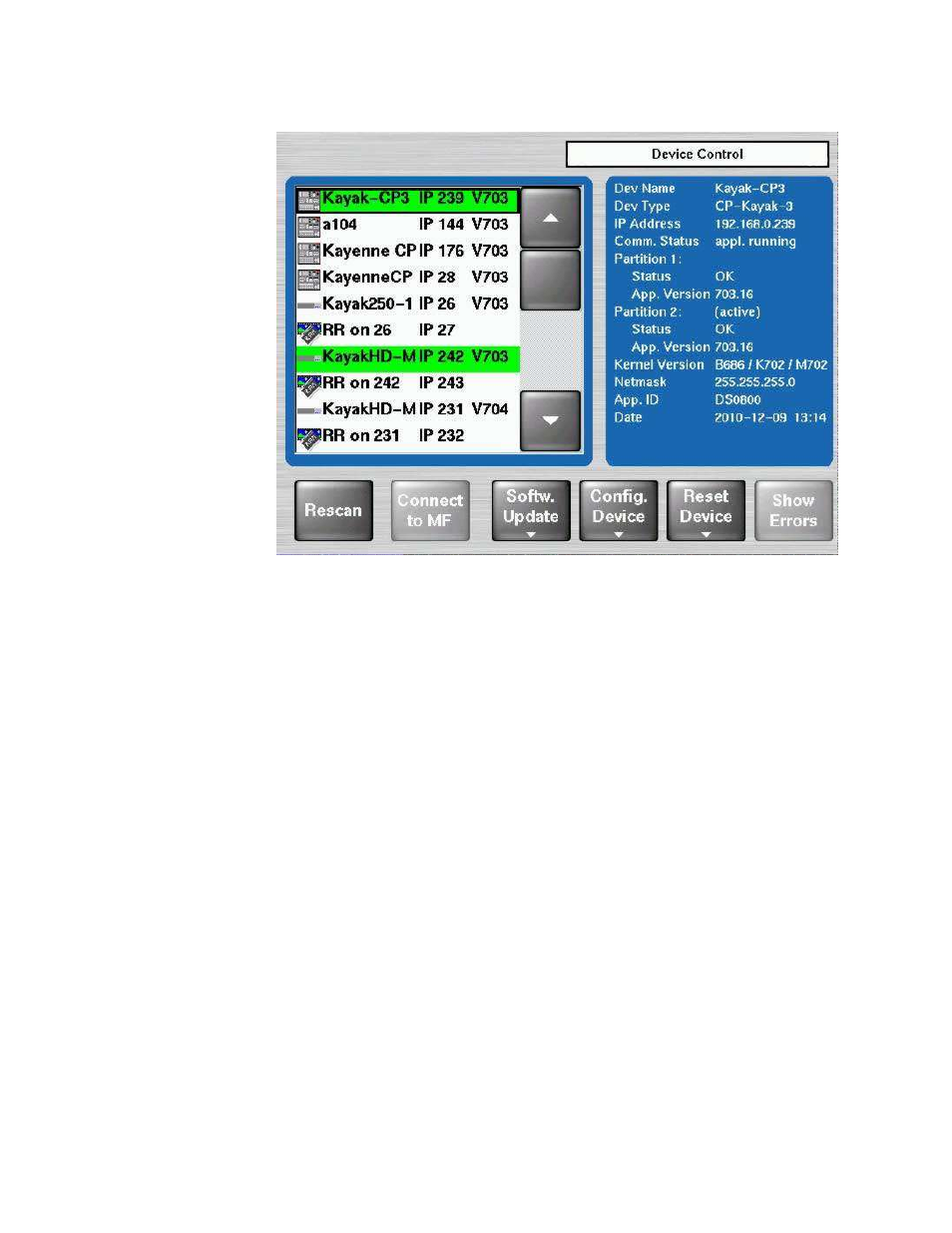Click Connect to MF button

[x=430, y=510]
